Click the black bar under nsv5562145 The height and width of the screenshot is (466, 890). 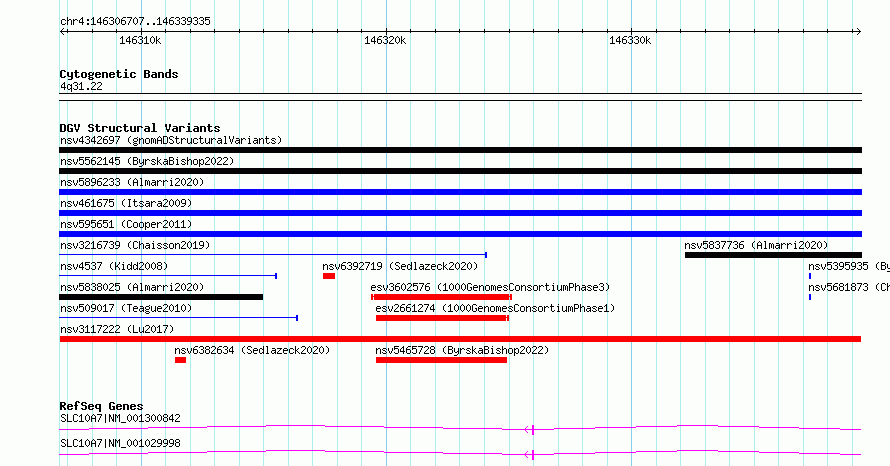pyautogui.click(x=460, y=171)
